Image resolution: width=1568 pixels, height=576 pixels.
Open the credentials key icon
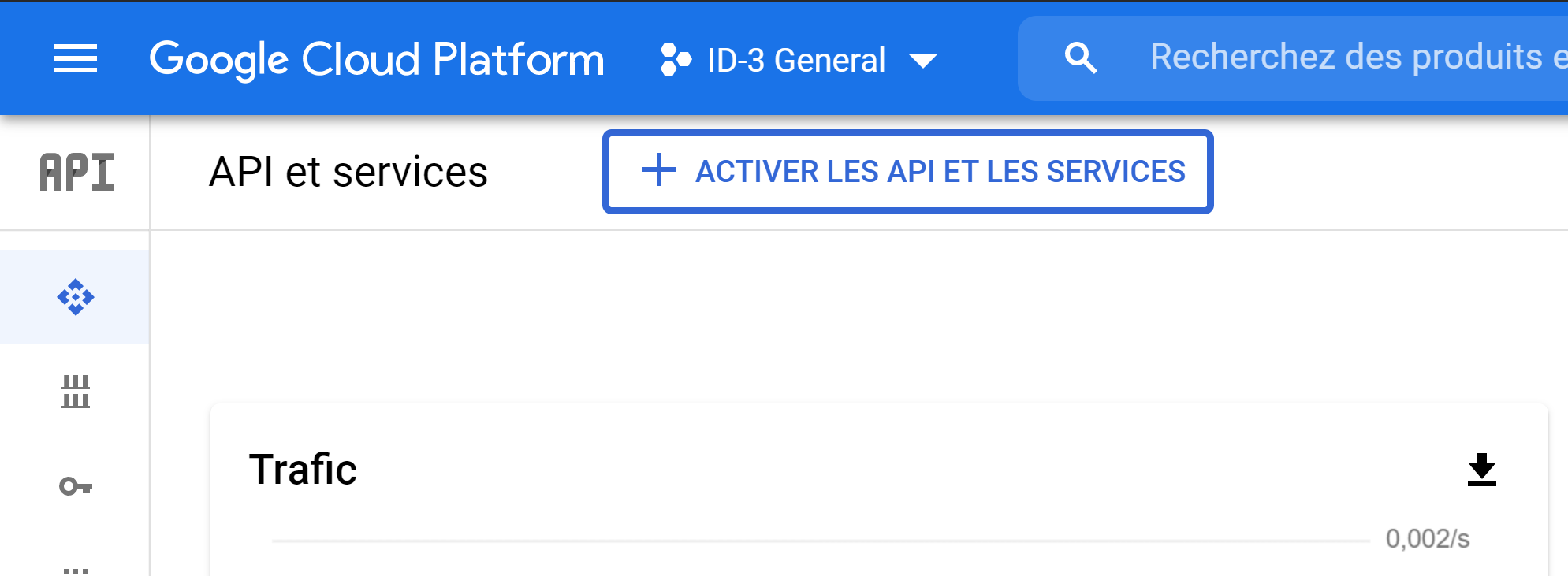tap(76, 486)
